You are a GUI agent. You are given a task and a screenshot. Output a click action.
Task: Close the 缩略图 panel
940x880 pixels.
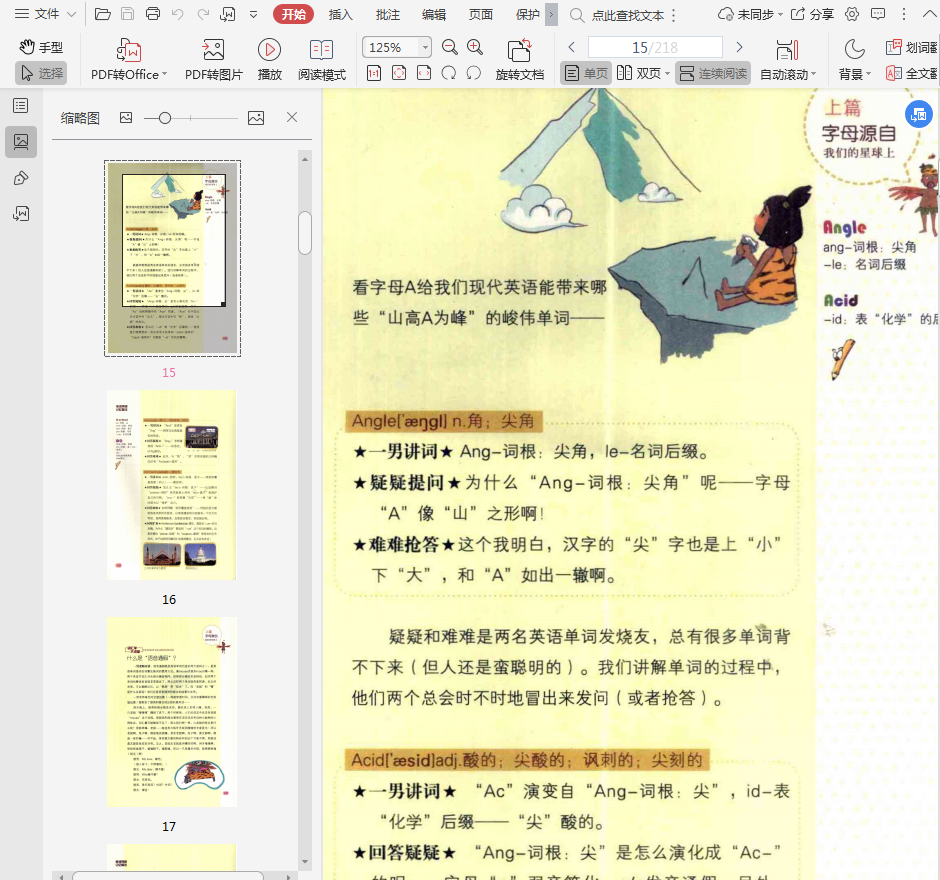tap(292, 117)
